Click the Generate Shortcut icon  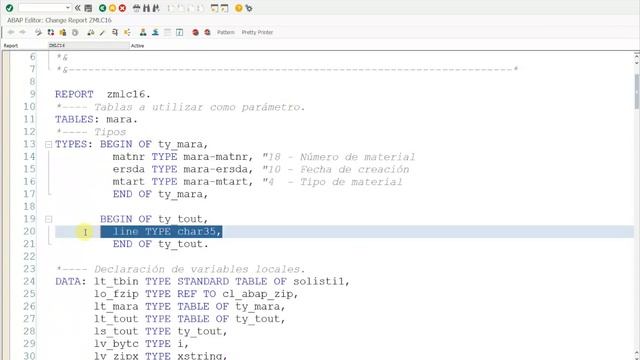pos(224,8)
